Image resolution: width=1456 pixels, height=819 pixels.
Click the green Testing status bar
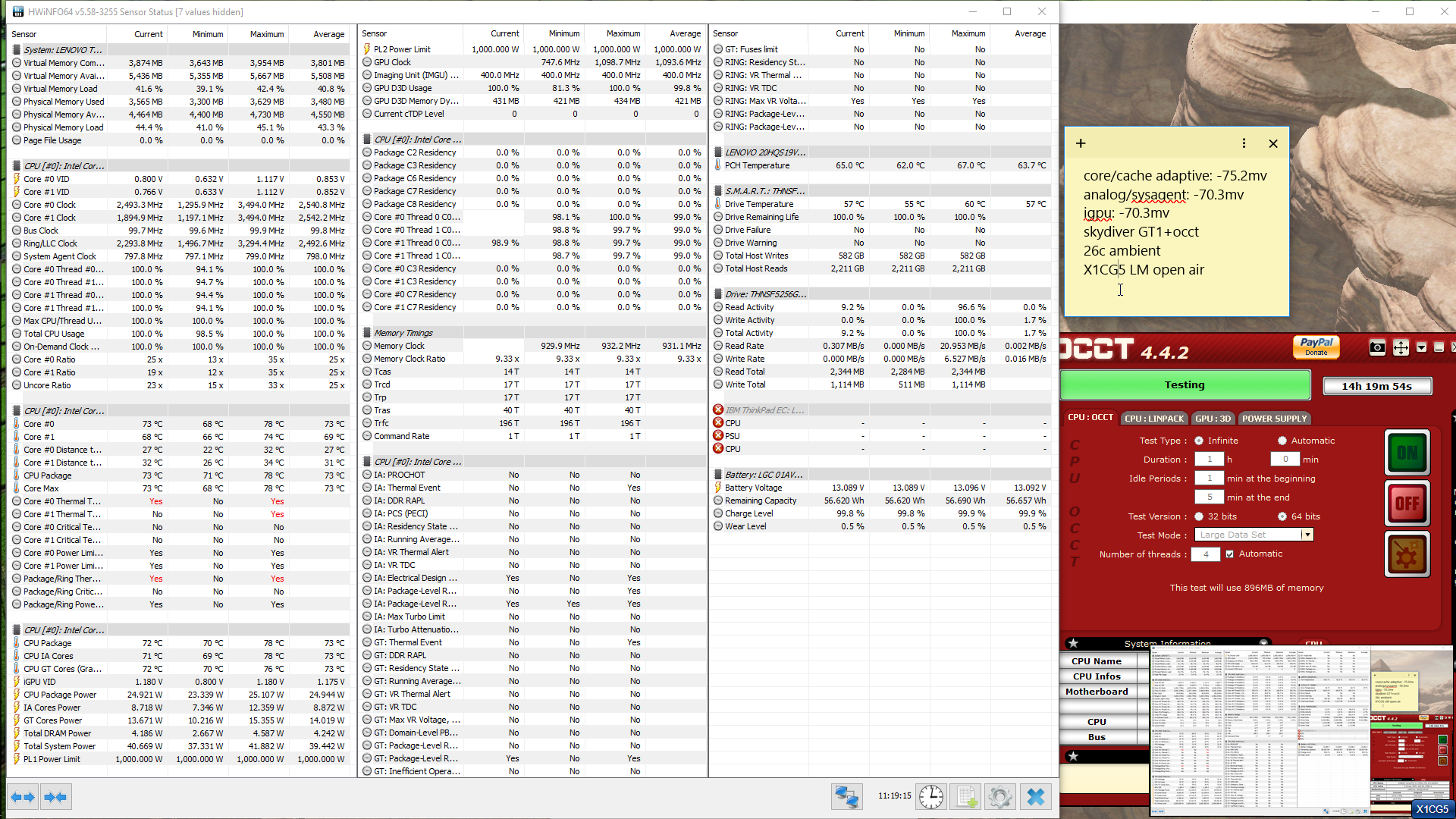1185,385
